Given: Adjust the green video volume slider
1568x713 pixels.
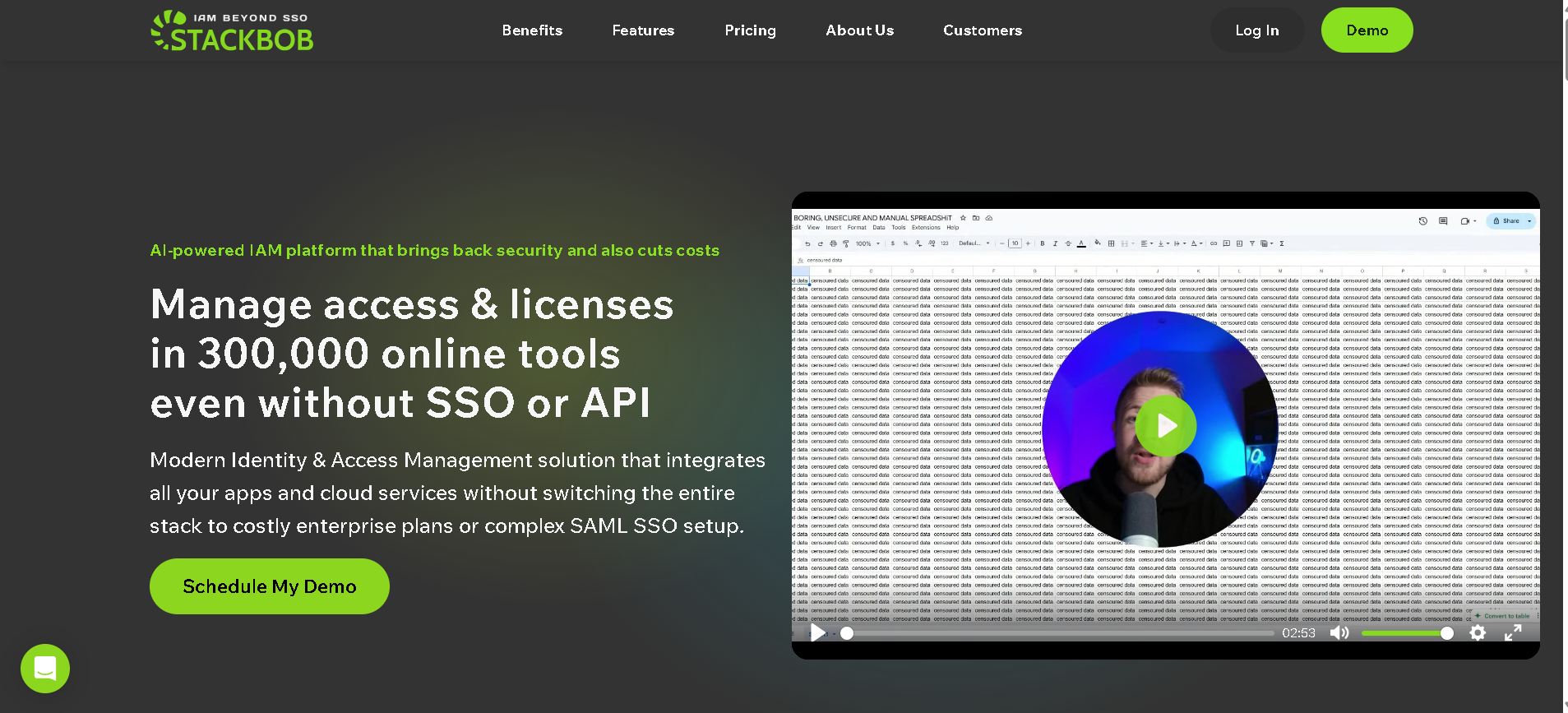Looking at the screenshot, I should pyautogui.click(x=1406, y=633).
